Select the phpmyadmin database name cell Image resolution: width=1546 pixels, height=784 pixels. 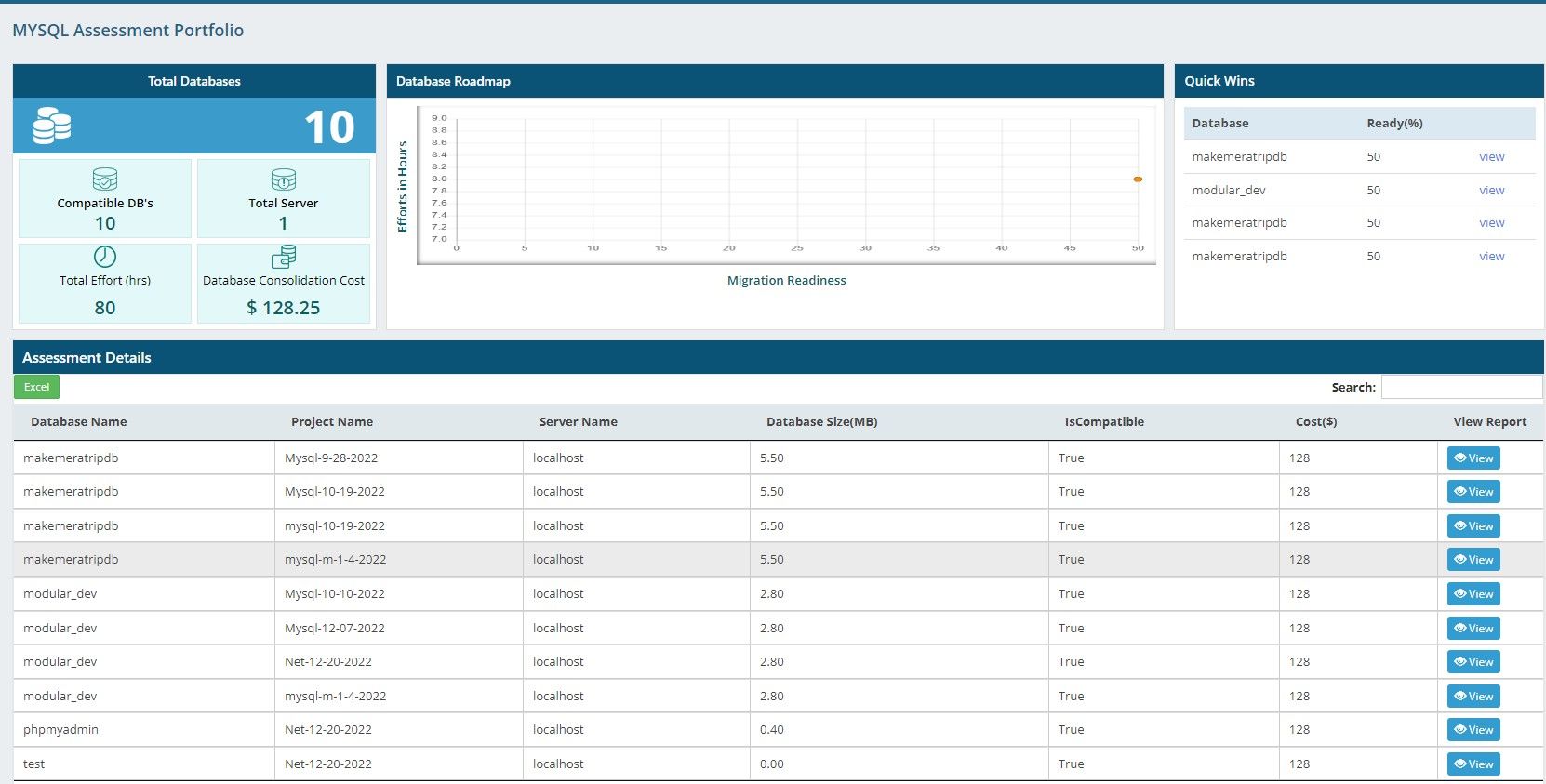click(144, 729)
